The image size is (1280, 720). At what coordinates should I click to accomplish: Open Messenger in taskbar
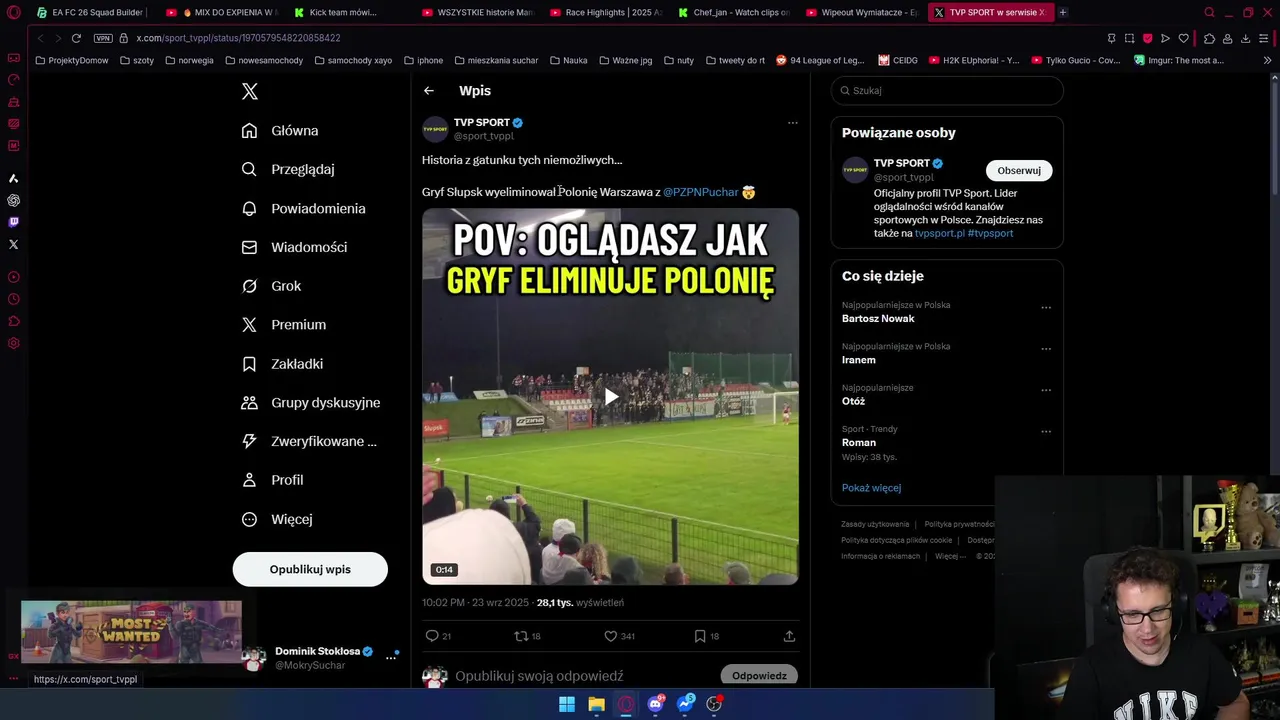[685, 704]
